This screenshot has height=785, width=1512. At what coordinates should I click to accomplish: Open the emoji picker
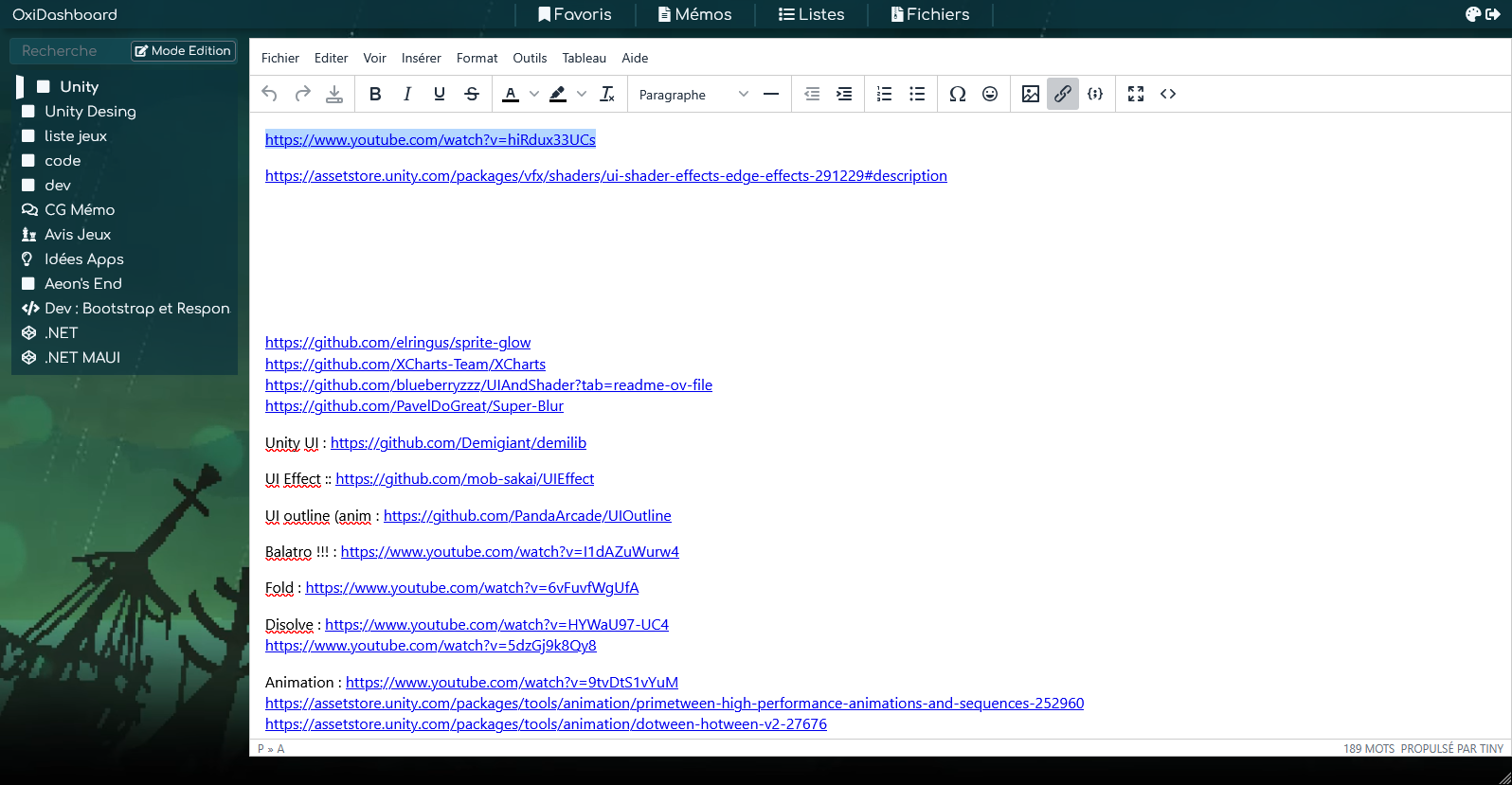[x=990, y=94]
